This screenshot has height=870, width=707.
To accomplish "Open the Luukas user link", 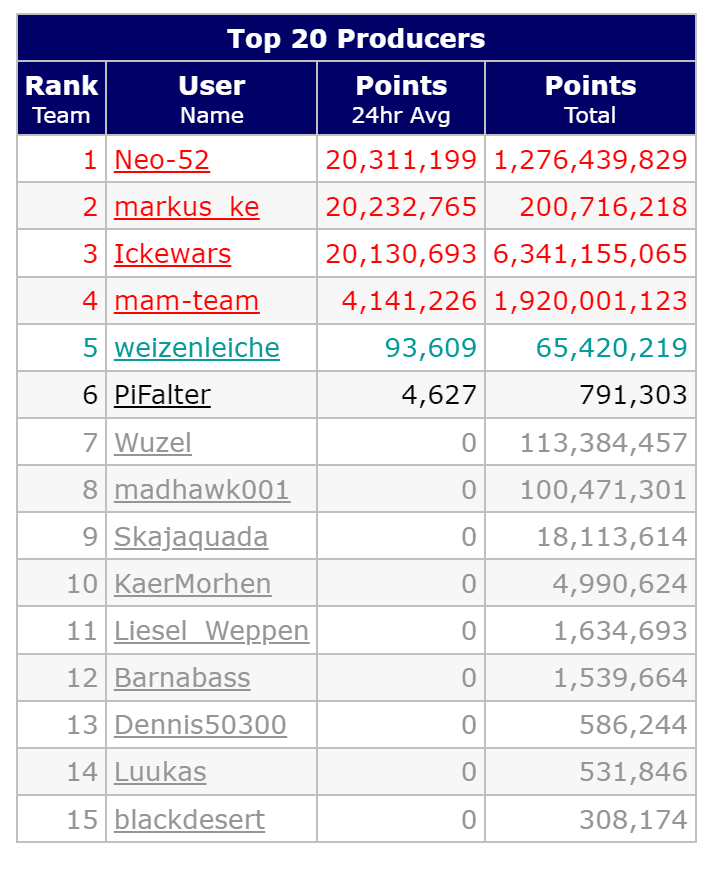I will pyautogui.click(x=160, y=772).
